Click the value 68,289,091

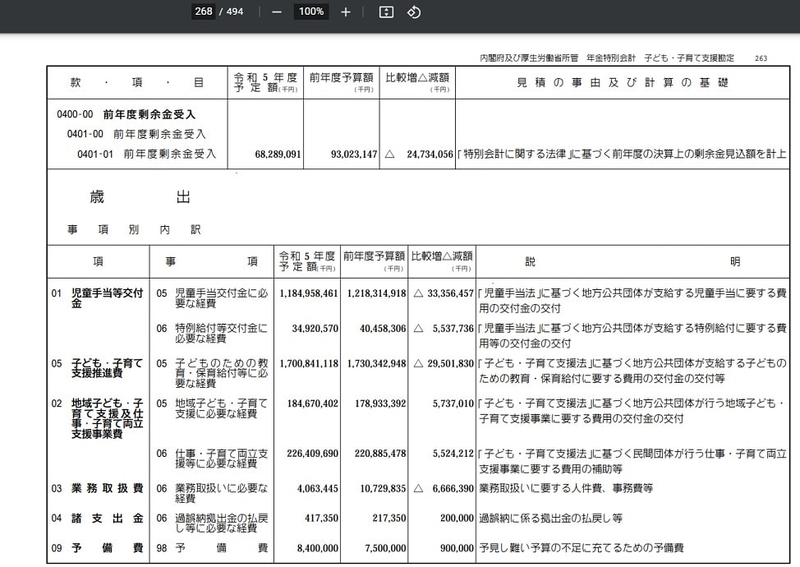278,154
